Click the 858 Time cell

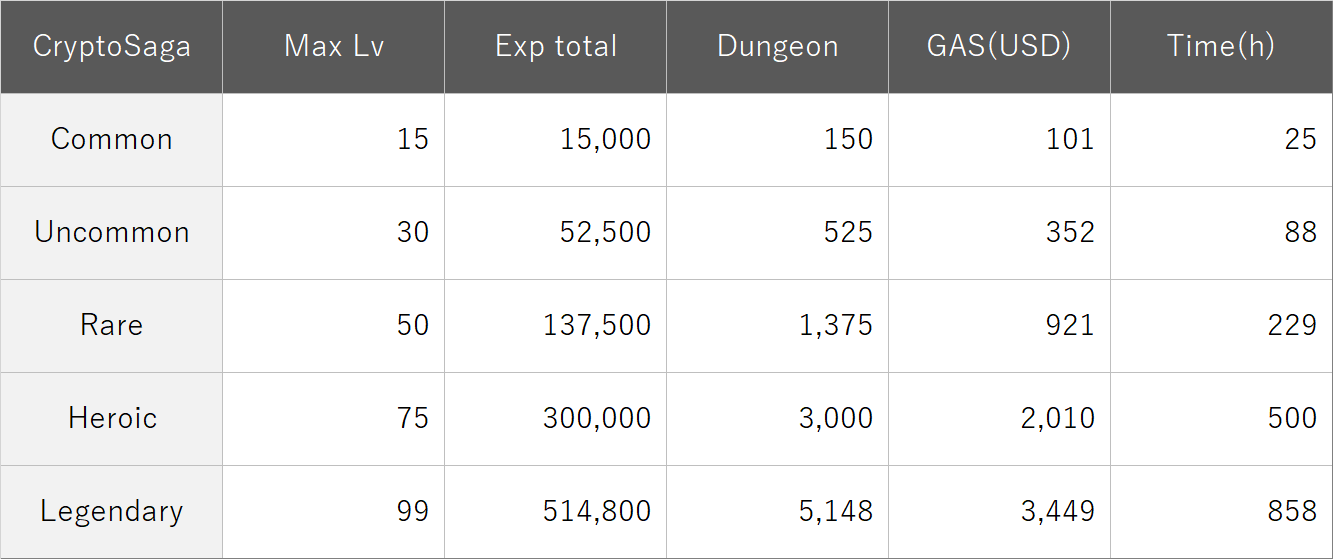[1221, 512]
